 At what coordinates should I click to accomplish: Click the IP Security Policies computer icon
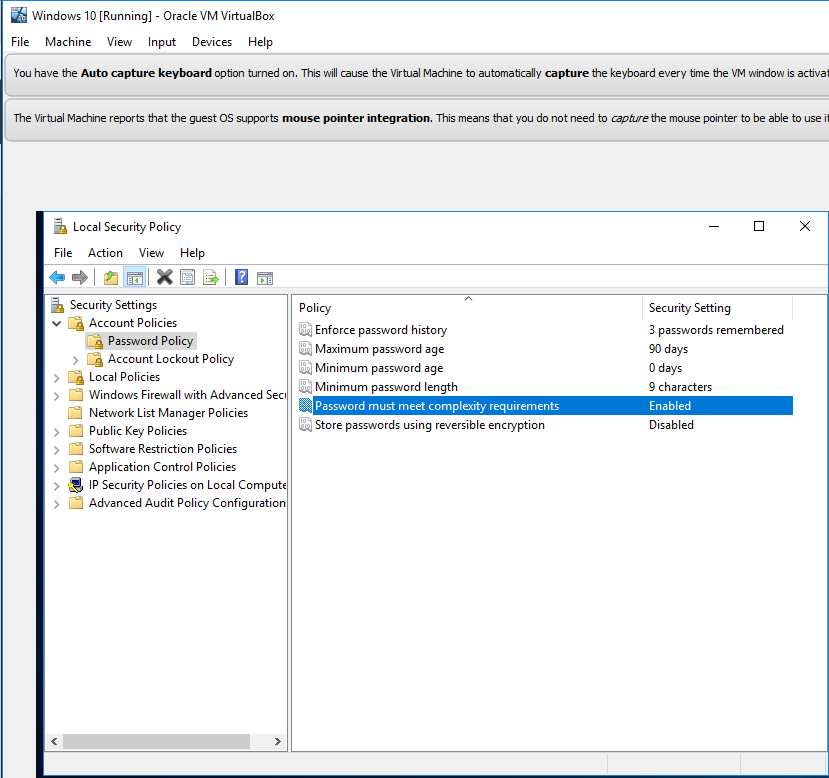(76, 485)
